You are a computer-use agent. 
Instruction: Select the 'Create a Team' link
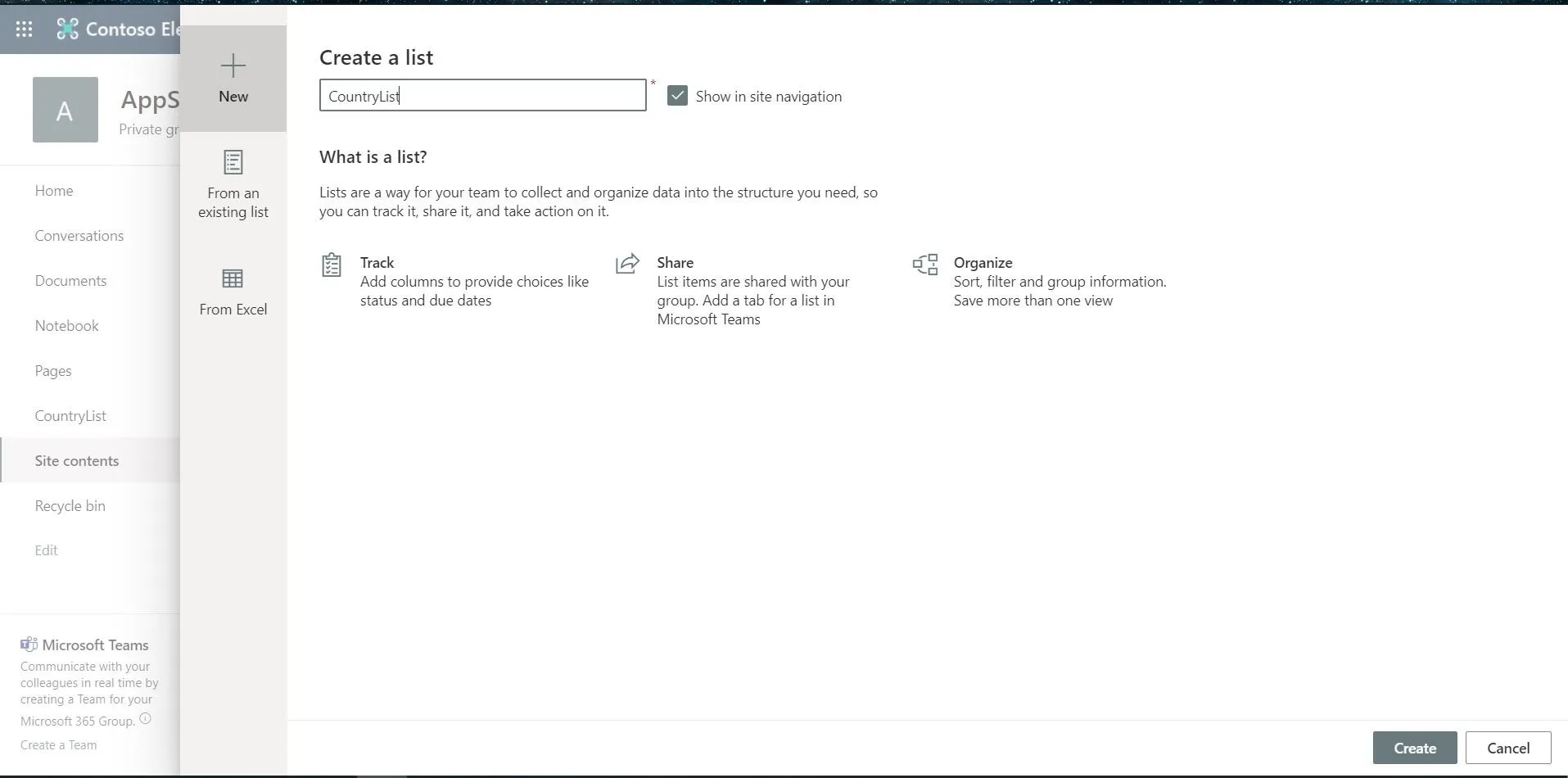click(x=58, y=745)
